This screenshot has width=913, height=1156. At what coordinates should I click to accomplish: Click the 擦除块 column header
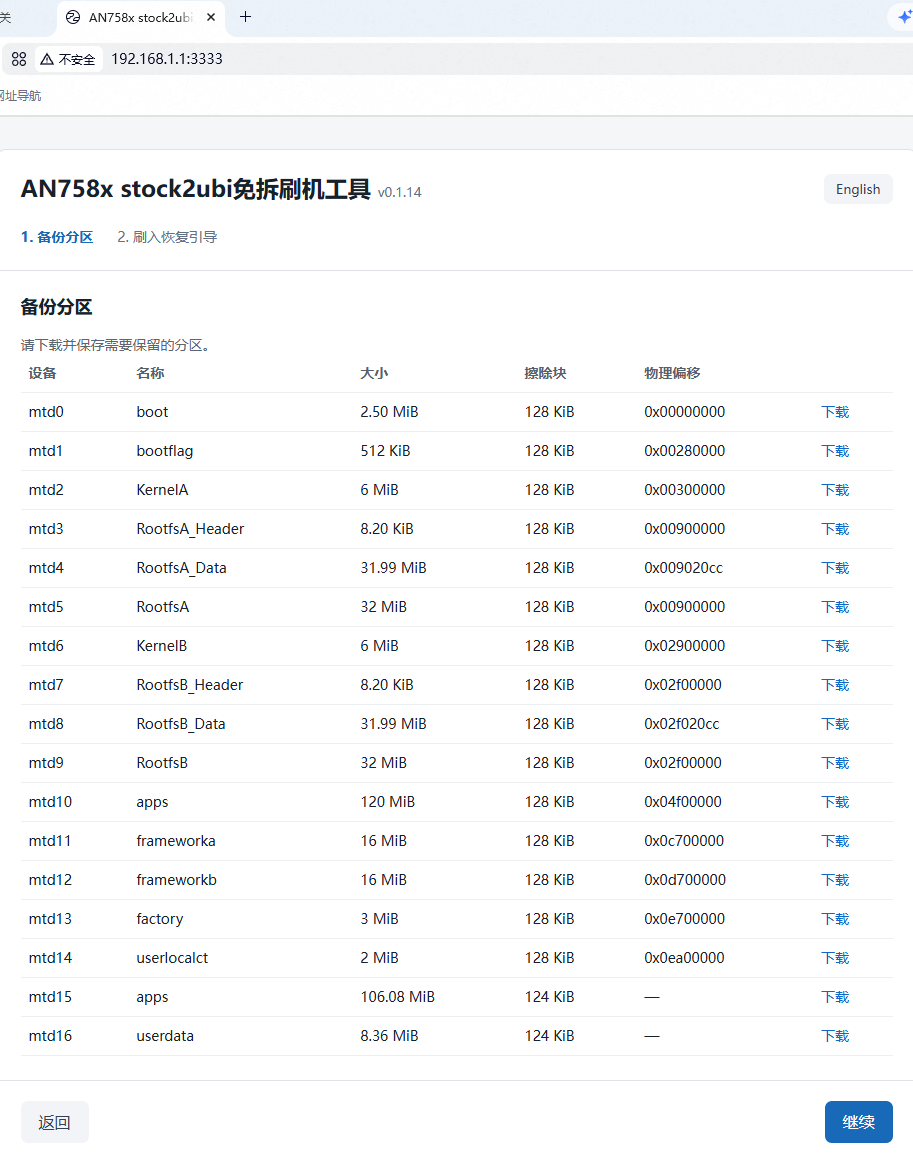[545, 373]
